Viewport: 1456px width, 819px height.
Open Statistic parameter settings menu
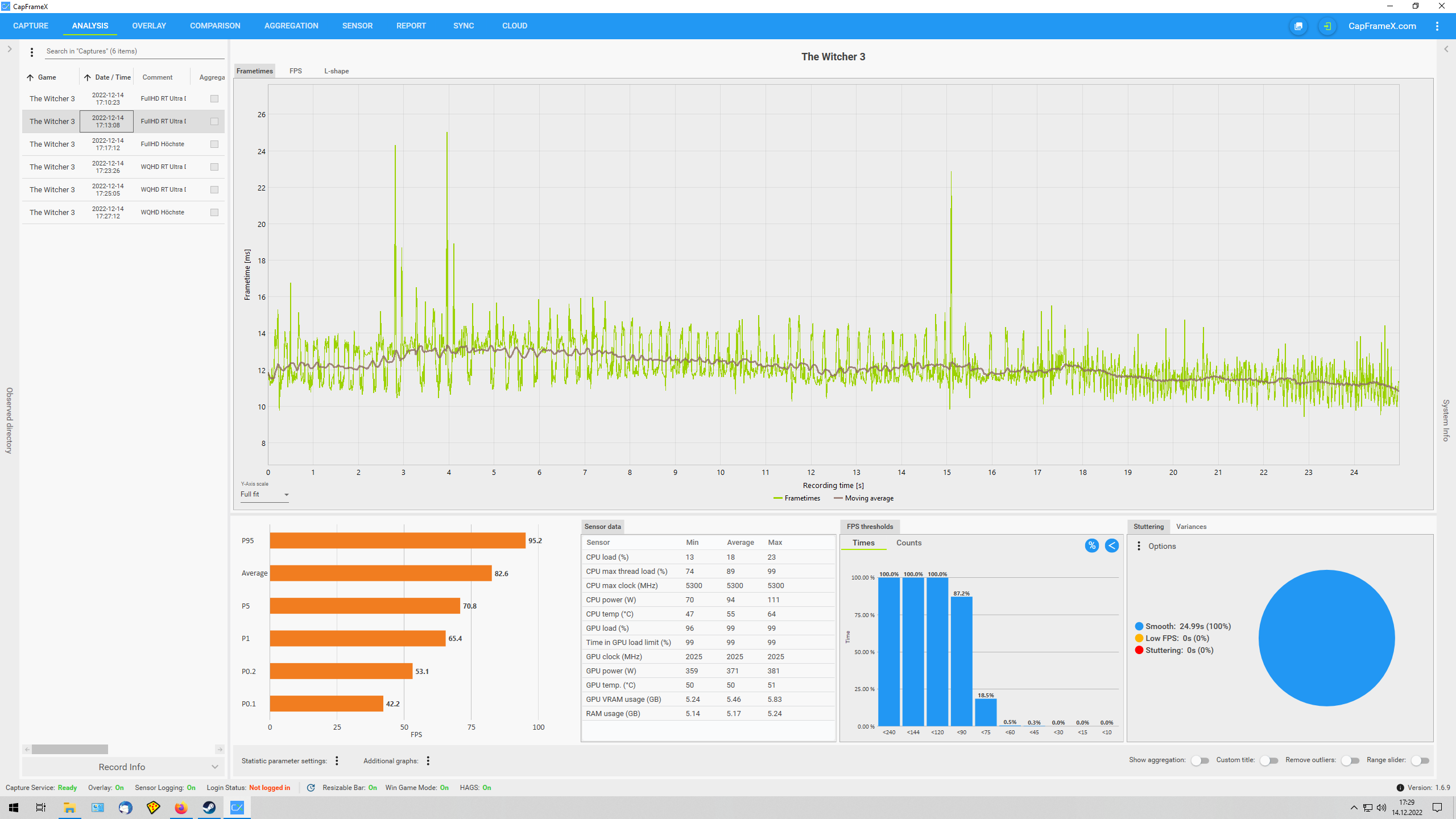coord(337,761)
